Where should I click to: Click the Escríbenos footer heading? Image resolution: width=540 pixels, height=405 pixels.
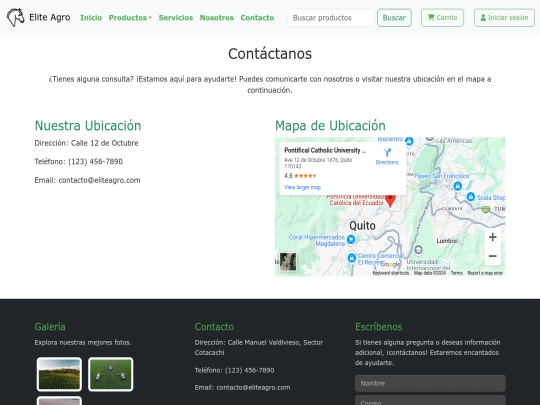pyautogui.click(x=378, y=327)
